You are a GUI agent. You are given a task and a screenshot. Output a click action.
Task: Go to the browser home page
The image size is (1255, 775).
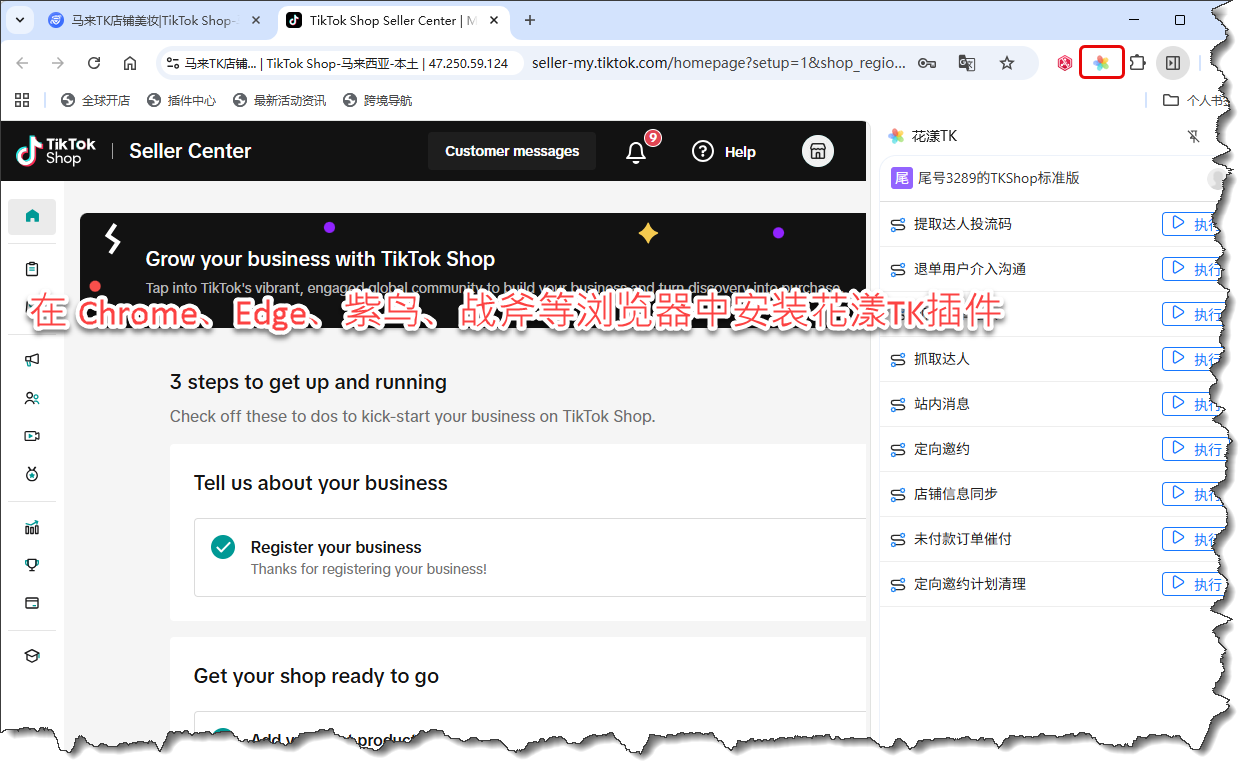130,63
